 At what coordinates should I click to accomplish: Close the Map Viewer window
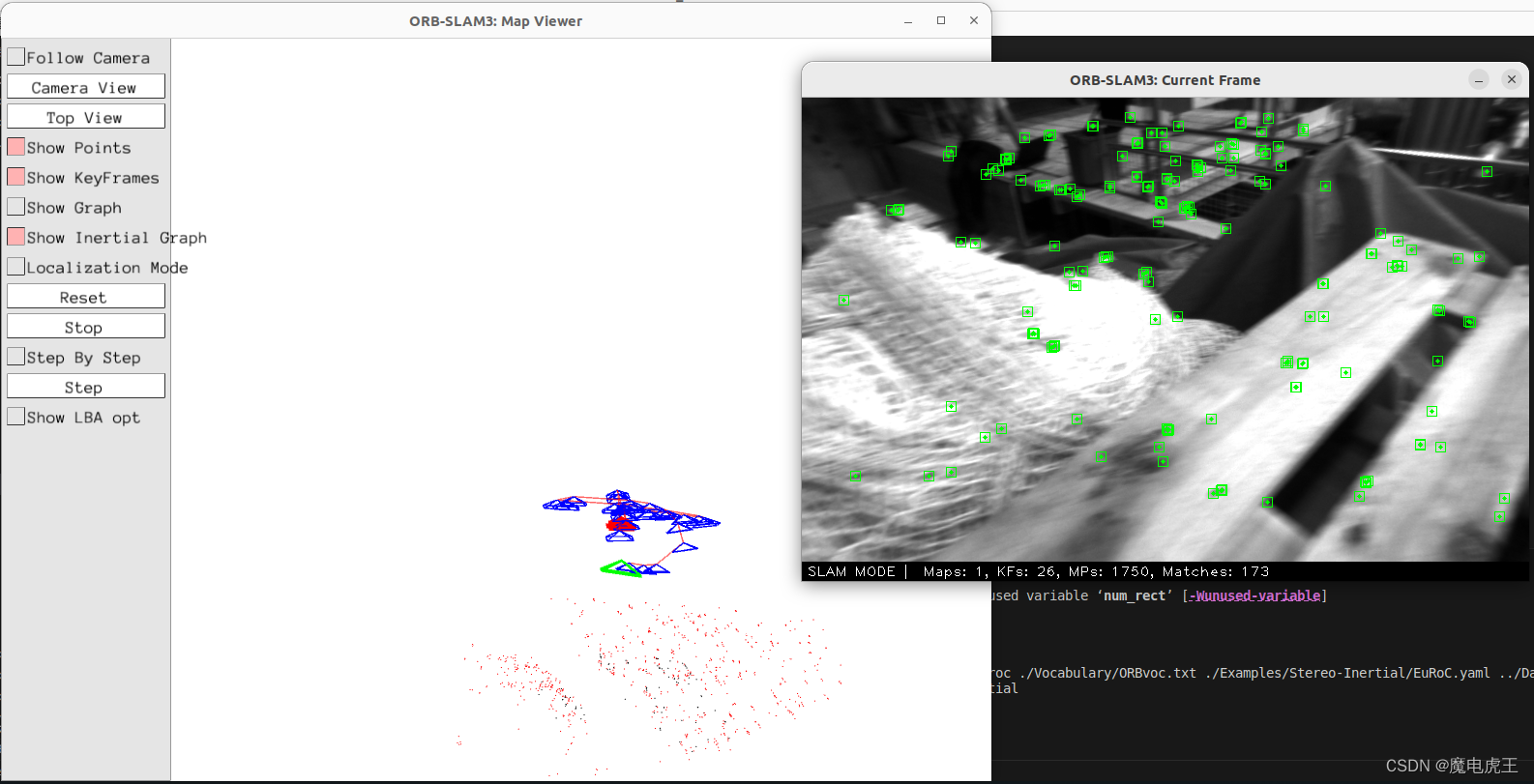(974, 20)
